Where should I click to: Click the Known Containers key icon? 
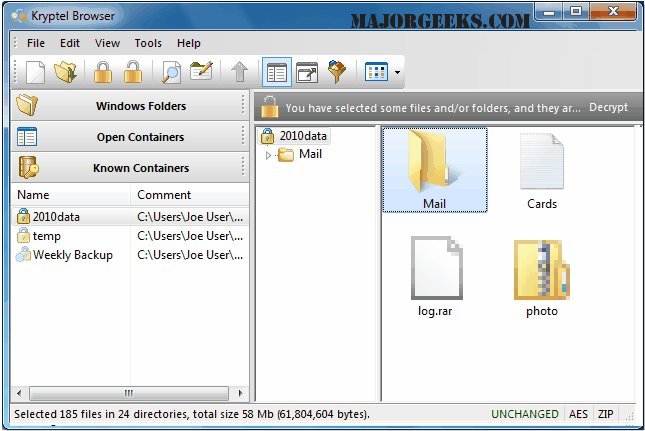click(x=28, y=167)
